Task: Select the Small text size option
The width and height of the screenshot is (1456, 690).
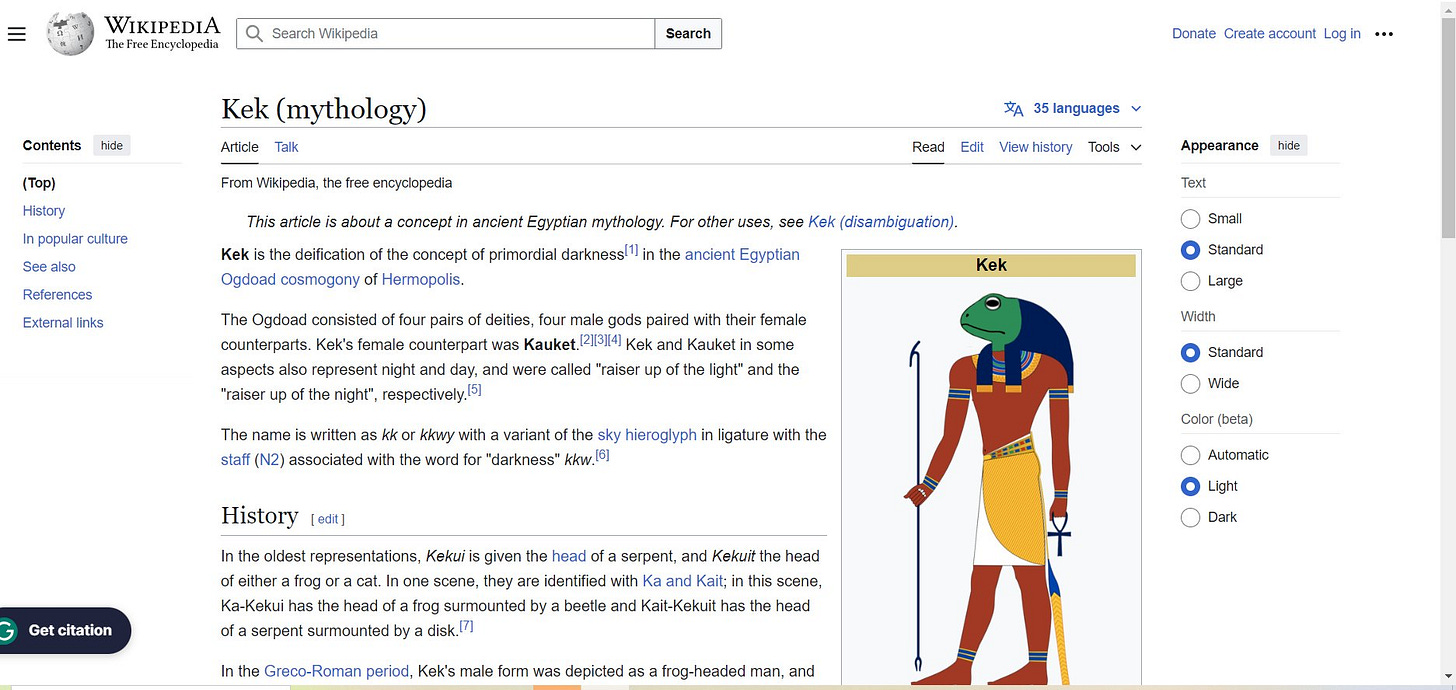Action: pyautogui.click(x=1190, y=219)
